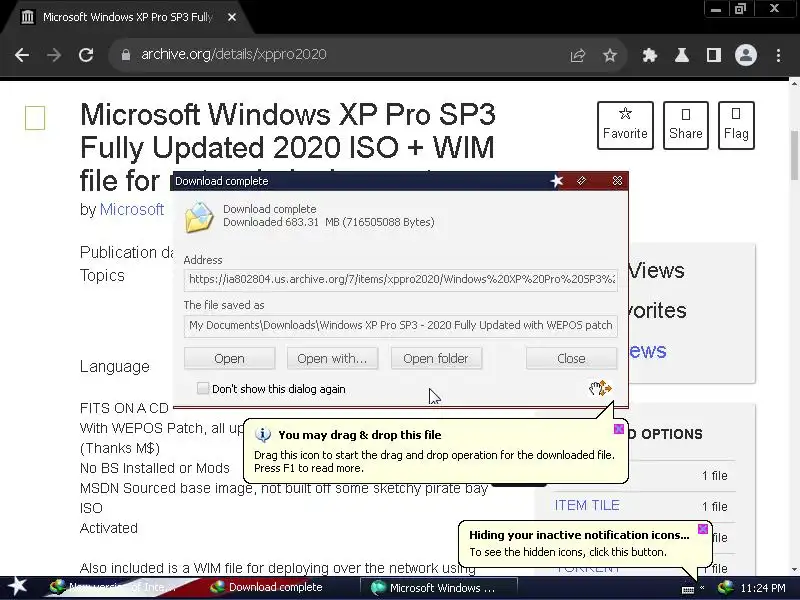Click 'Downloaded 683.31 MB' text
The image size is (800, 600).
329,222
